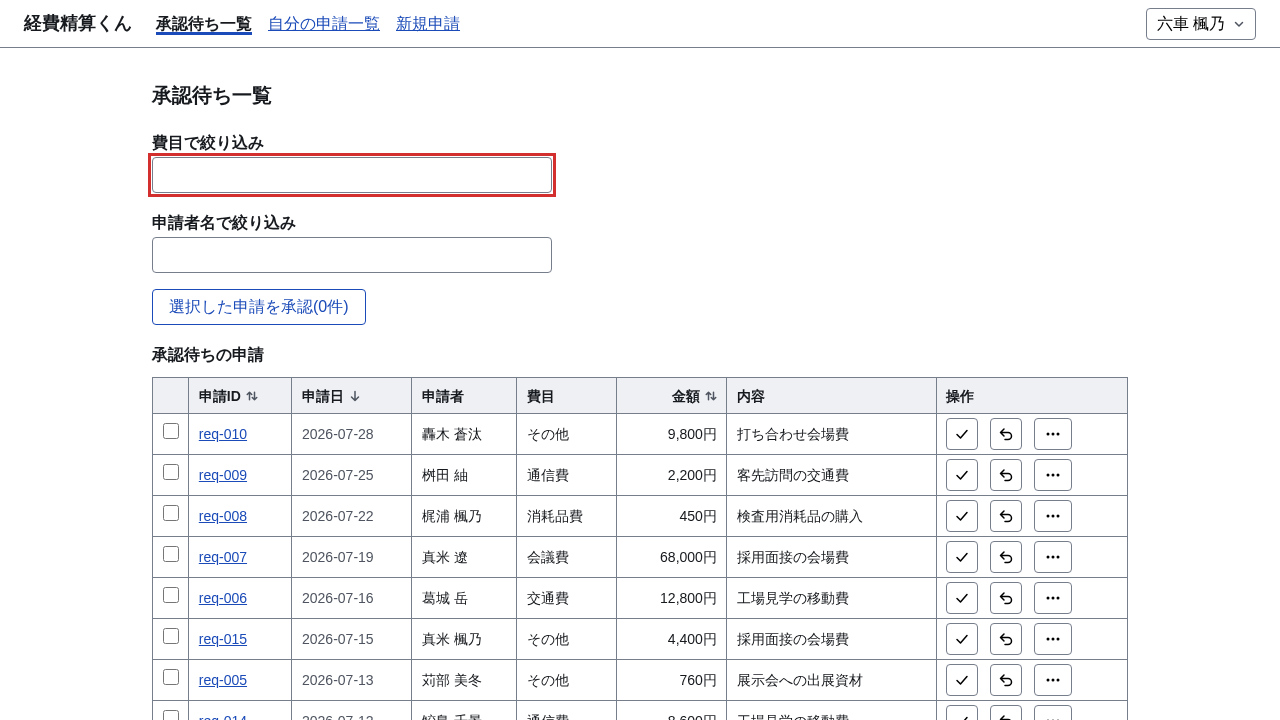Screen dimensions: 1280x720
Task: Check the checkbox beside req-015
Action: (x=171, y=636)
